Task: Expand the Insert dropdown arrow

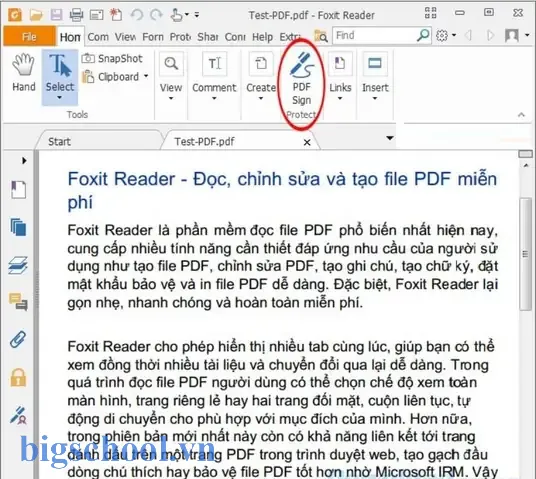Action: point(375,98)
